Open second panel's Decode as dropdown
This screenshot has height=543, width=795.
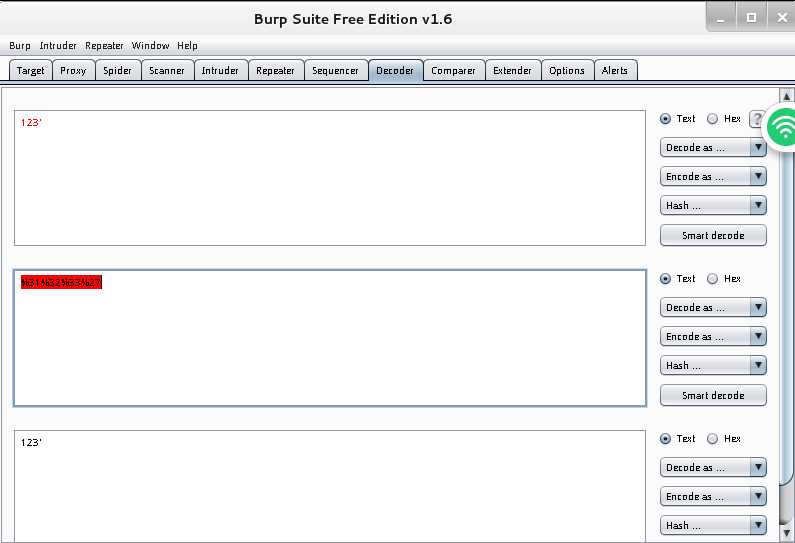[x=713, y=308]
